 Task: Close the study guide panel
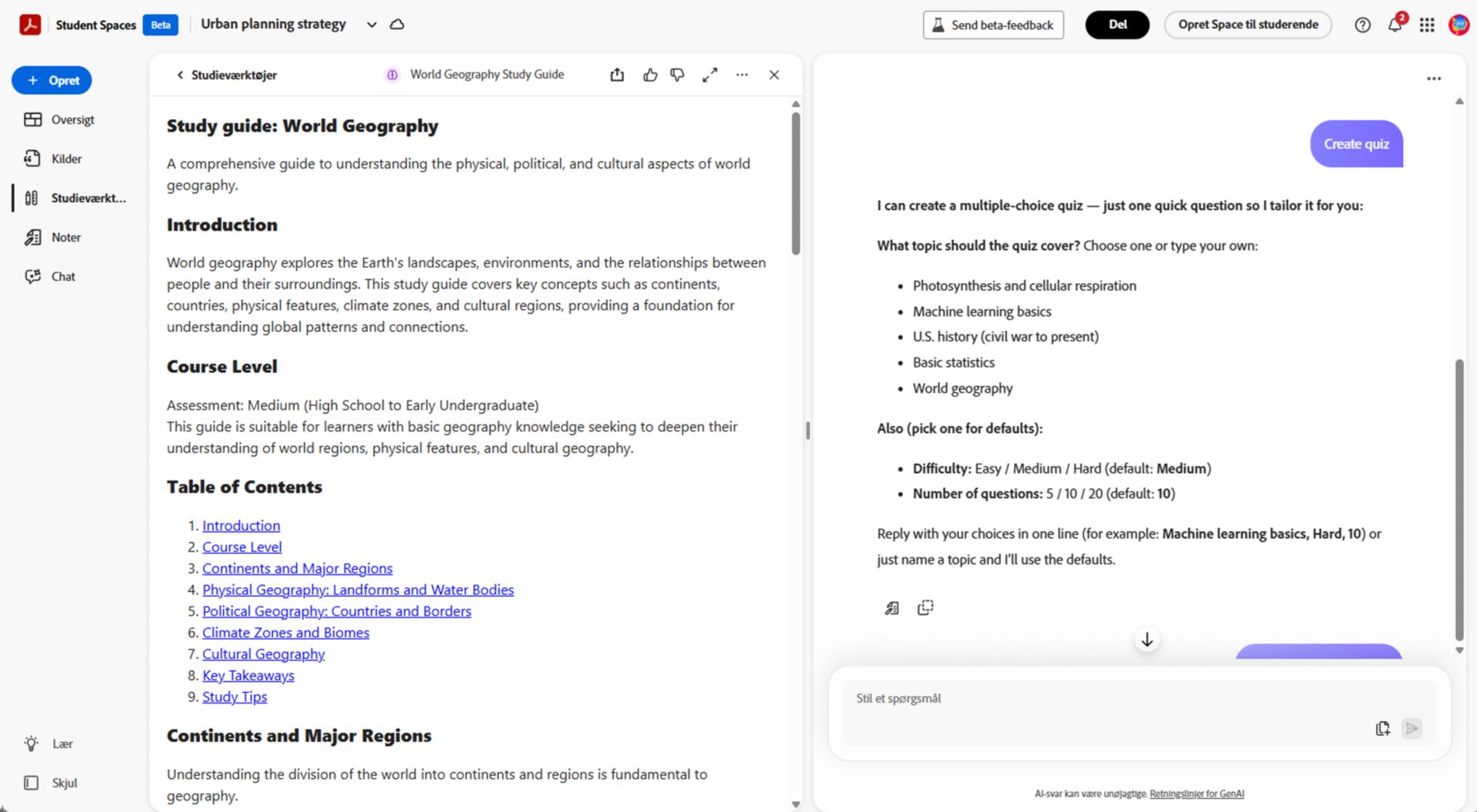point(774,75)
